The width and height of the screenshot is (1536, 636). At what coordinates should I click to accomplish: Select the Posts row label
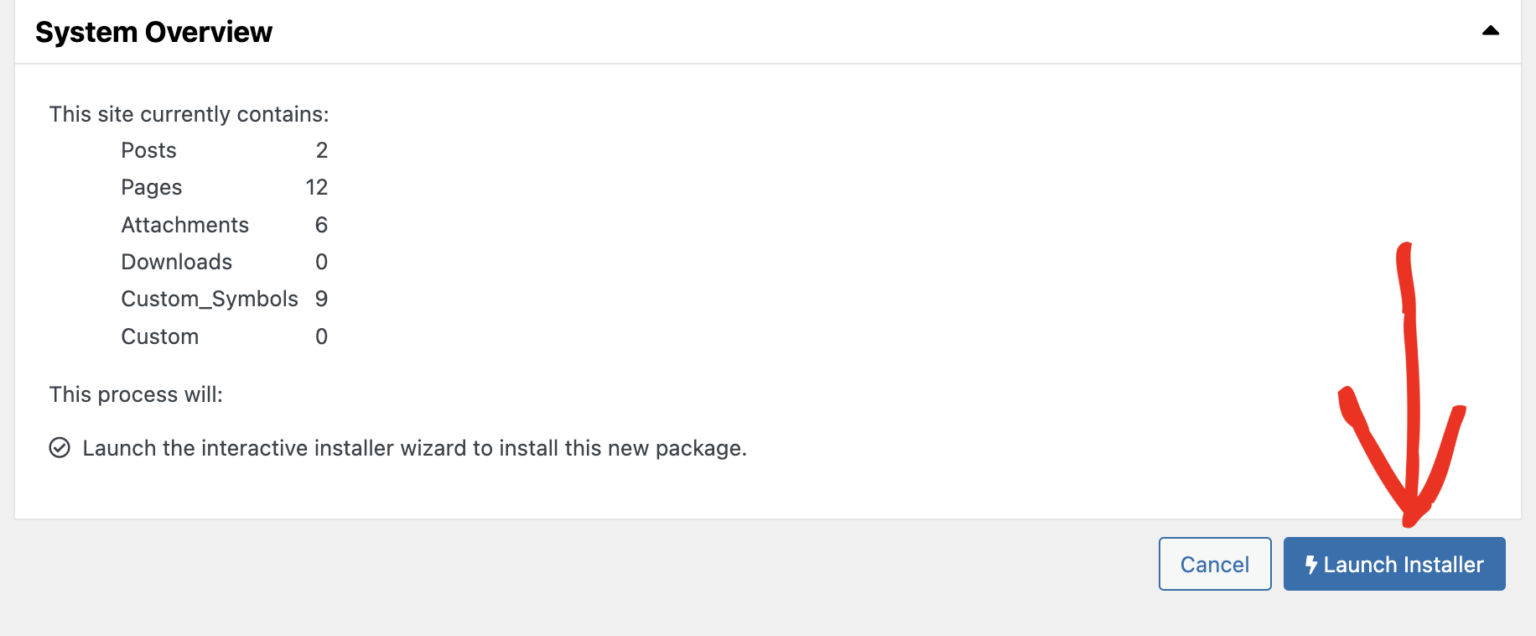pyautogui.click(x=148, y=150)
